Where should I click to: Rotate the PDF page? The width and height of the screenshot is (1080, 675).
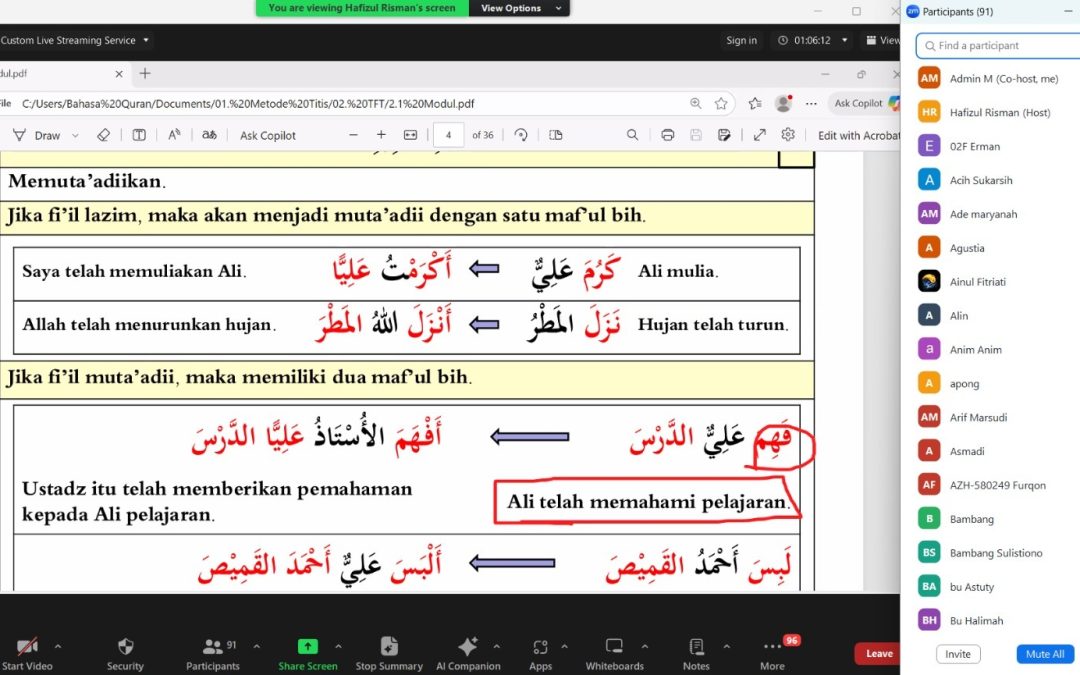tap(521, 135)
